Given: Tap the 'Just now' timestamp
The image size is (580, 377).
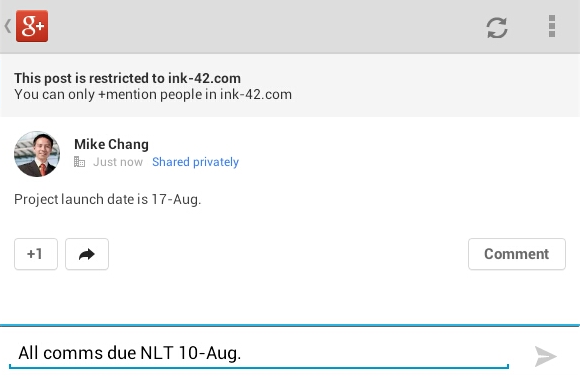Looking at the screenshot, I should (x=118, y=162).
